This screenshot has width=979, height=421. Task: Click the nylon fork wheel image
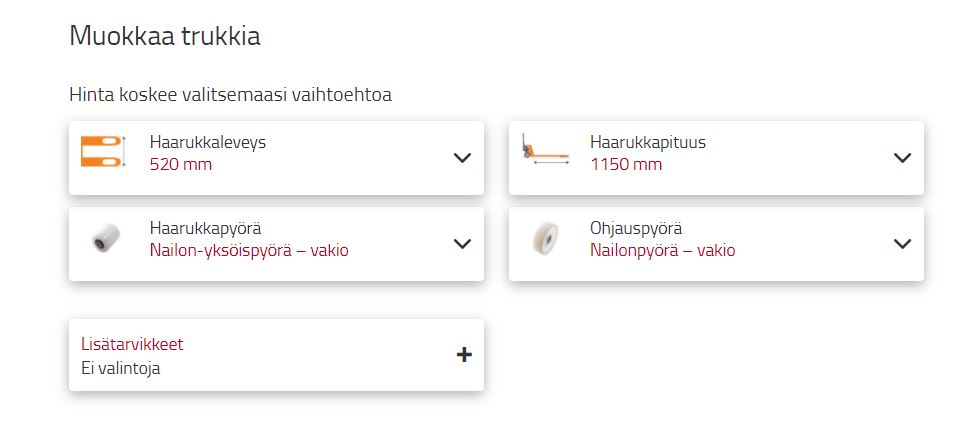(102, 240)
